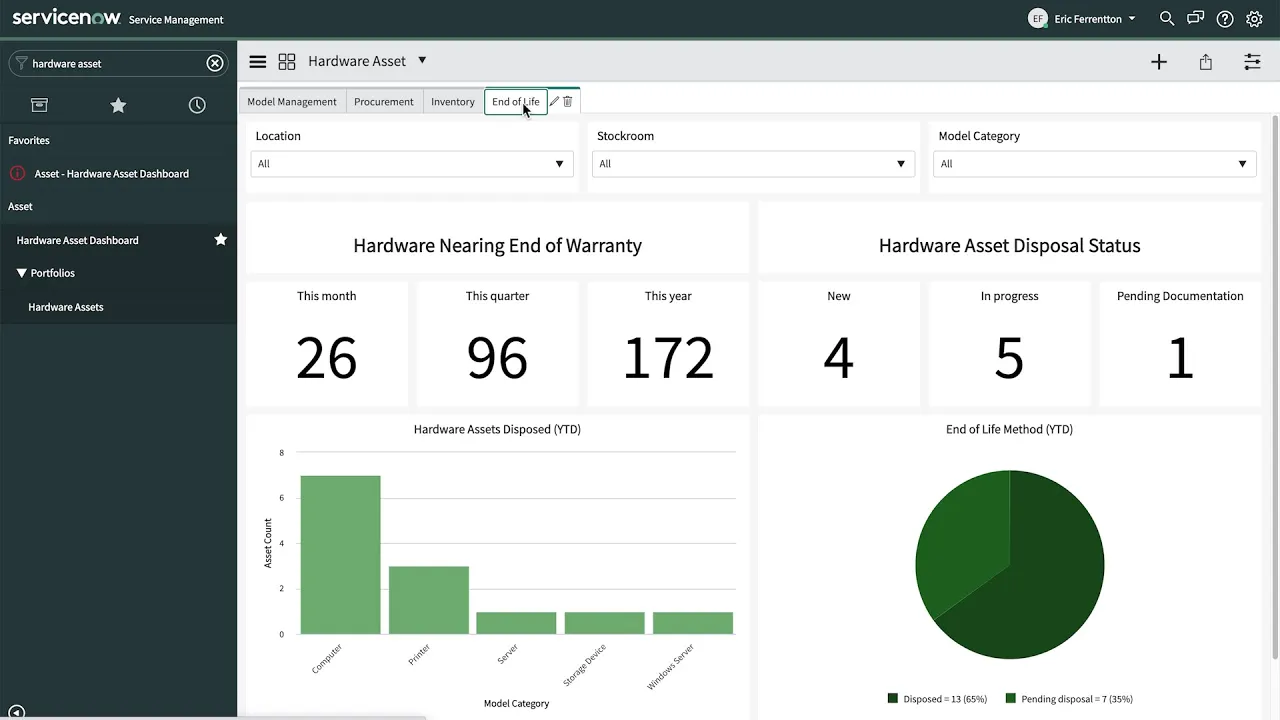Clear the hardware asset search with the X button
1280x720 pixels.
tap(215, 62)
